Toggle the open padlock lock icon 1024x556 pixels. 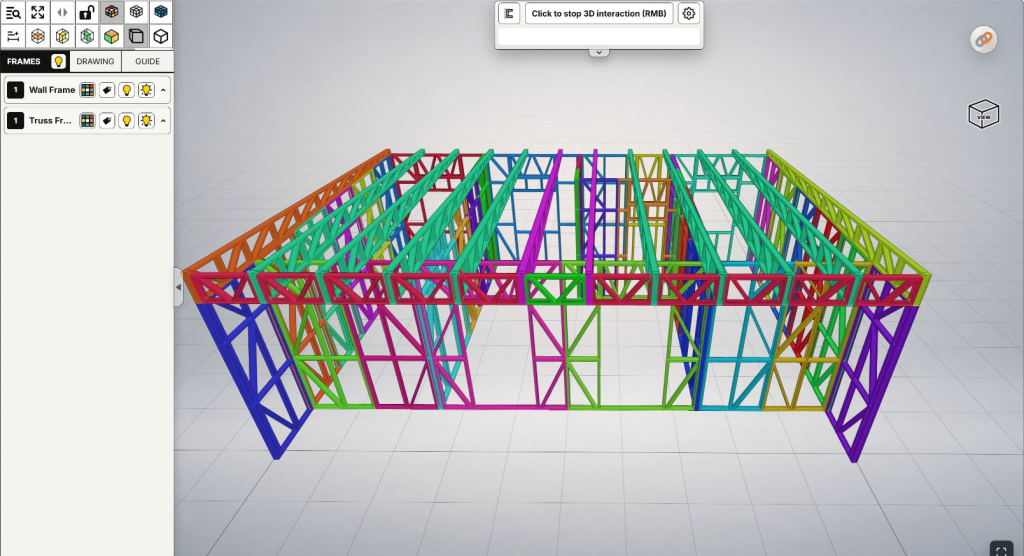(87, 12)
